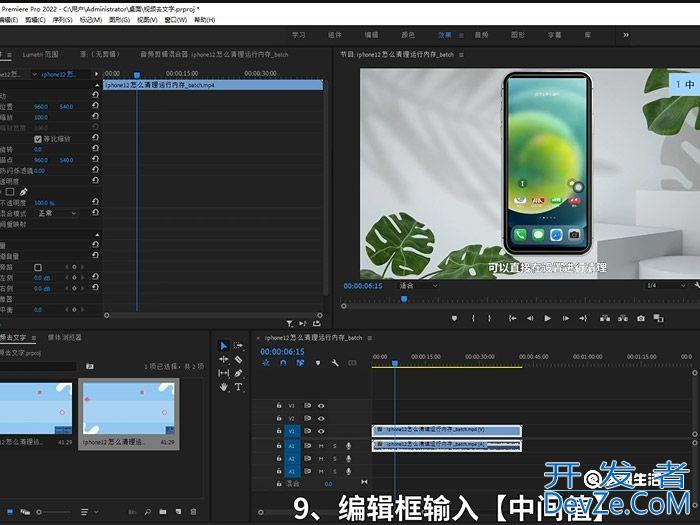The height and width of the screenshot is (525, 700).
Task: Show overflow workspaces chevron
Action: (626, 35)
